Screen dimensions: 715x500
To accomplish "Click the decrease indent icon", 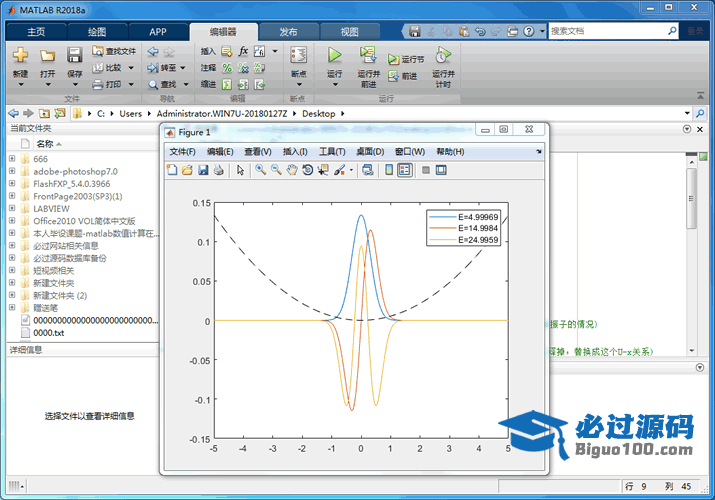I will point(259,84).
